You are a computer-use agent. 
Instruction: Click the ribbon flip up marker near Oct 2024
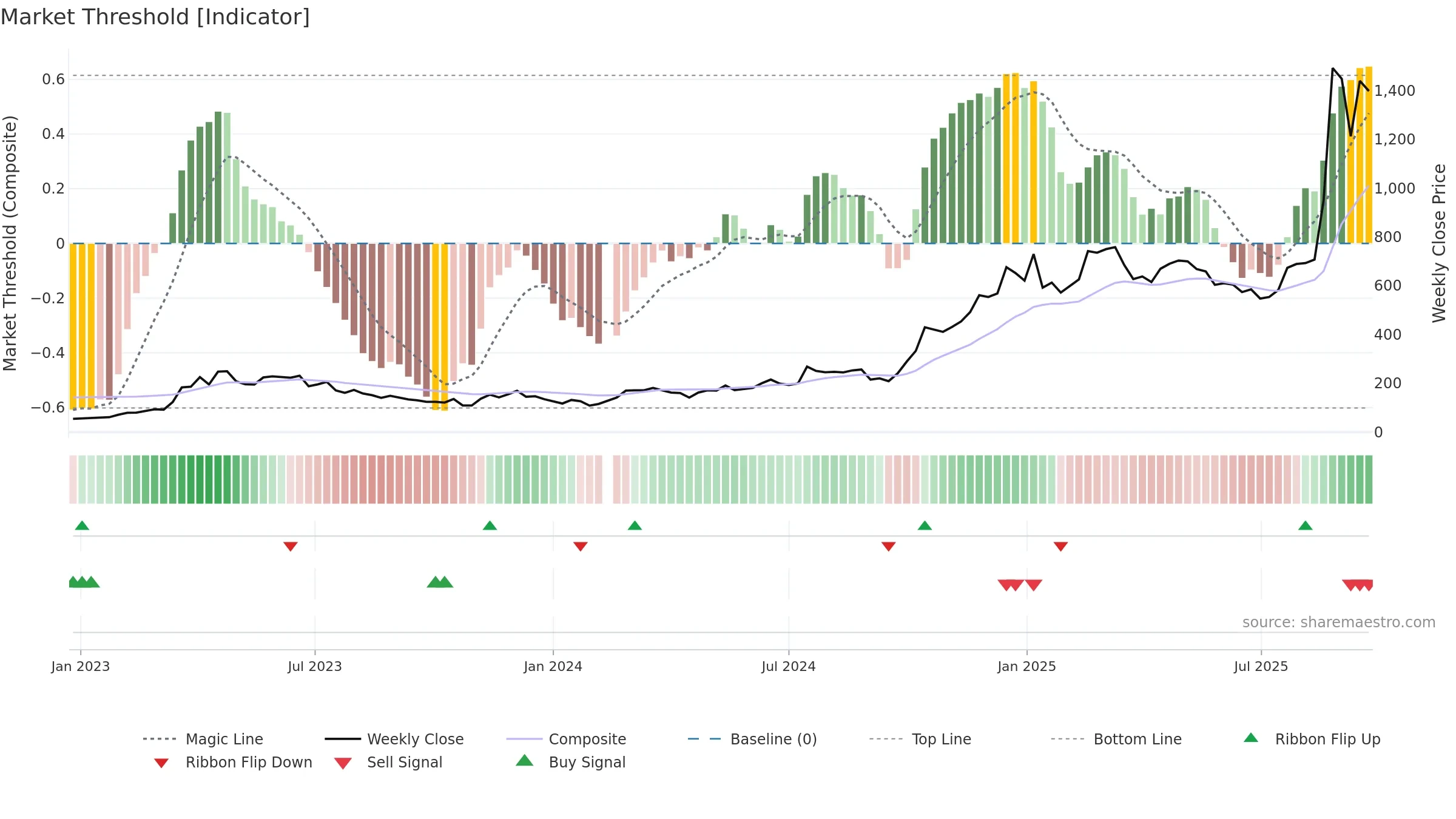click(925, 525)
